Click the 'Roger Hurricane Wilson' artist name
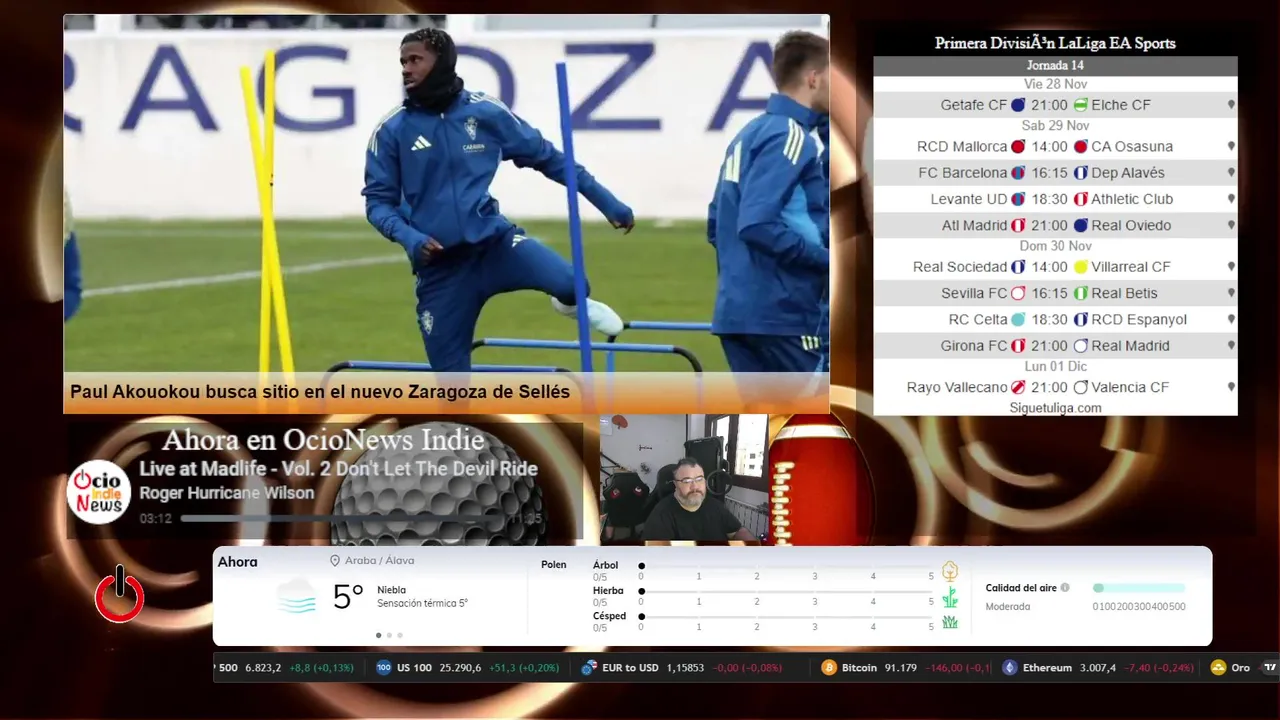1280x720 pixels. point(227,493)
